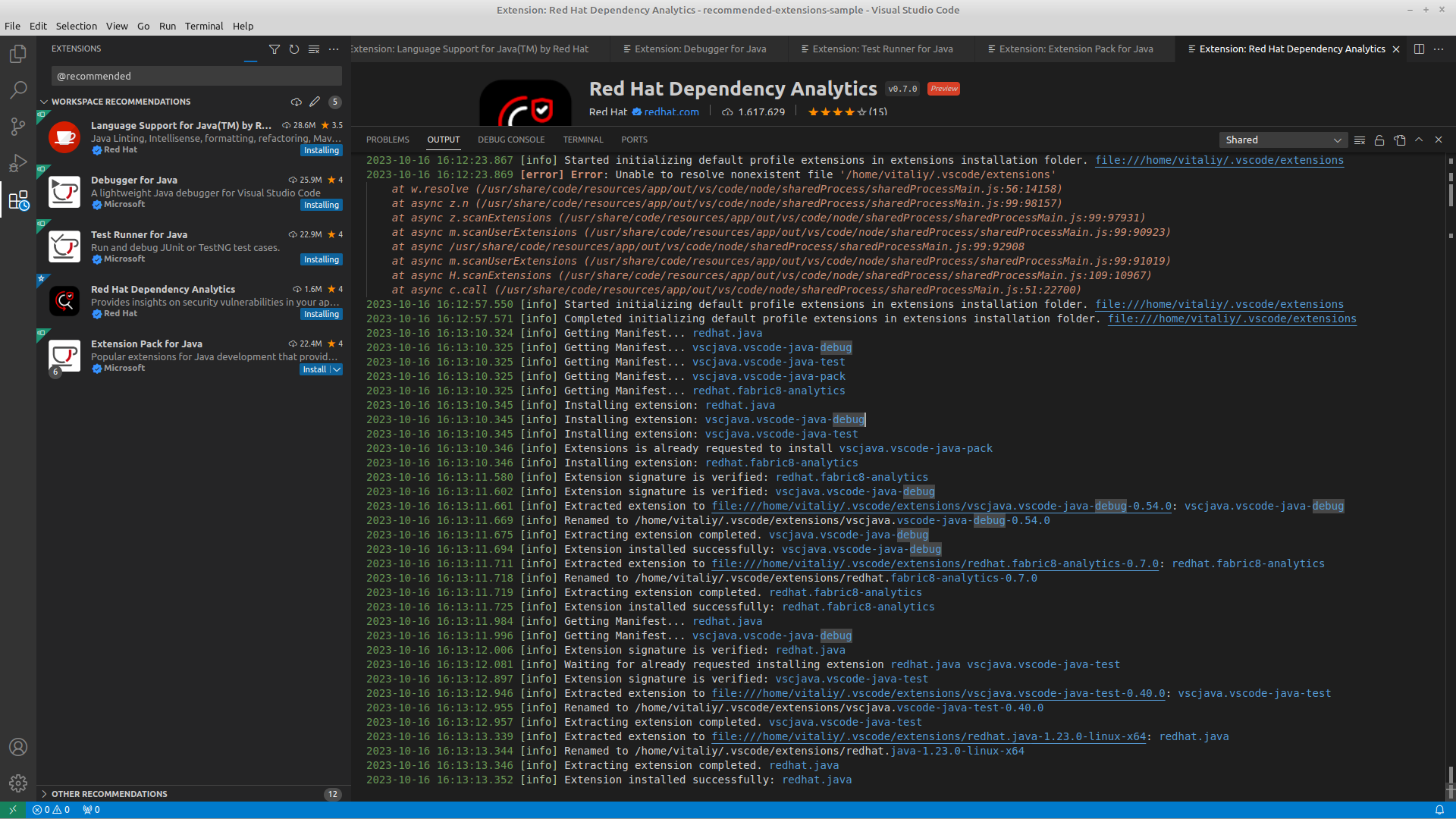Click the redhat.com publisher link
This screenshot has height=819, width=1456.
coord(671,111)
